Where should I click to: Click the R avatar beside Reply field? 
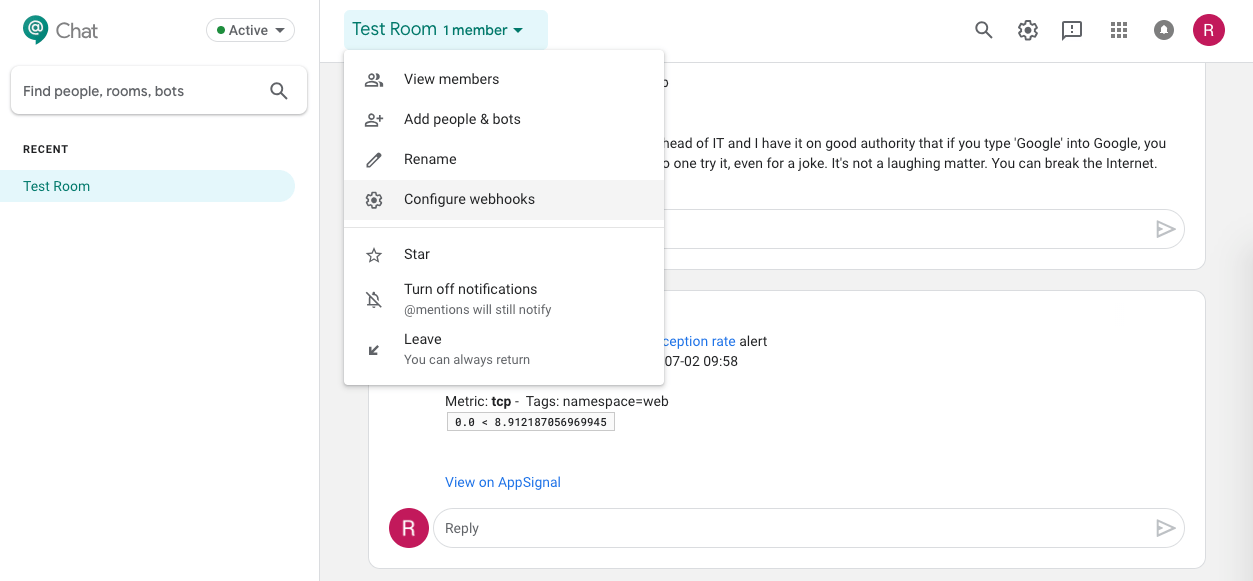coord(409,528)
